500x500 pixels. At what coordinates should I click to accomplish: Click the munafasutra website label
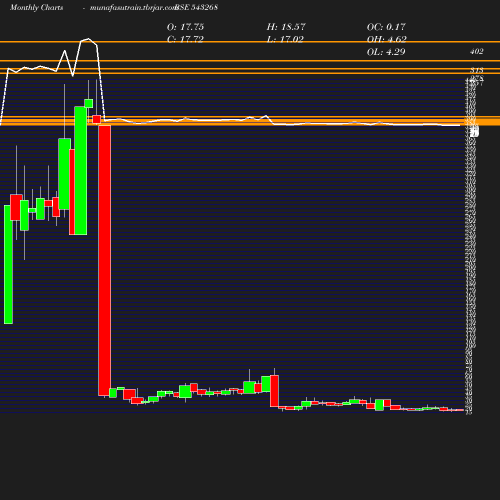133,8
